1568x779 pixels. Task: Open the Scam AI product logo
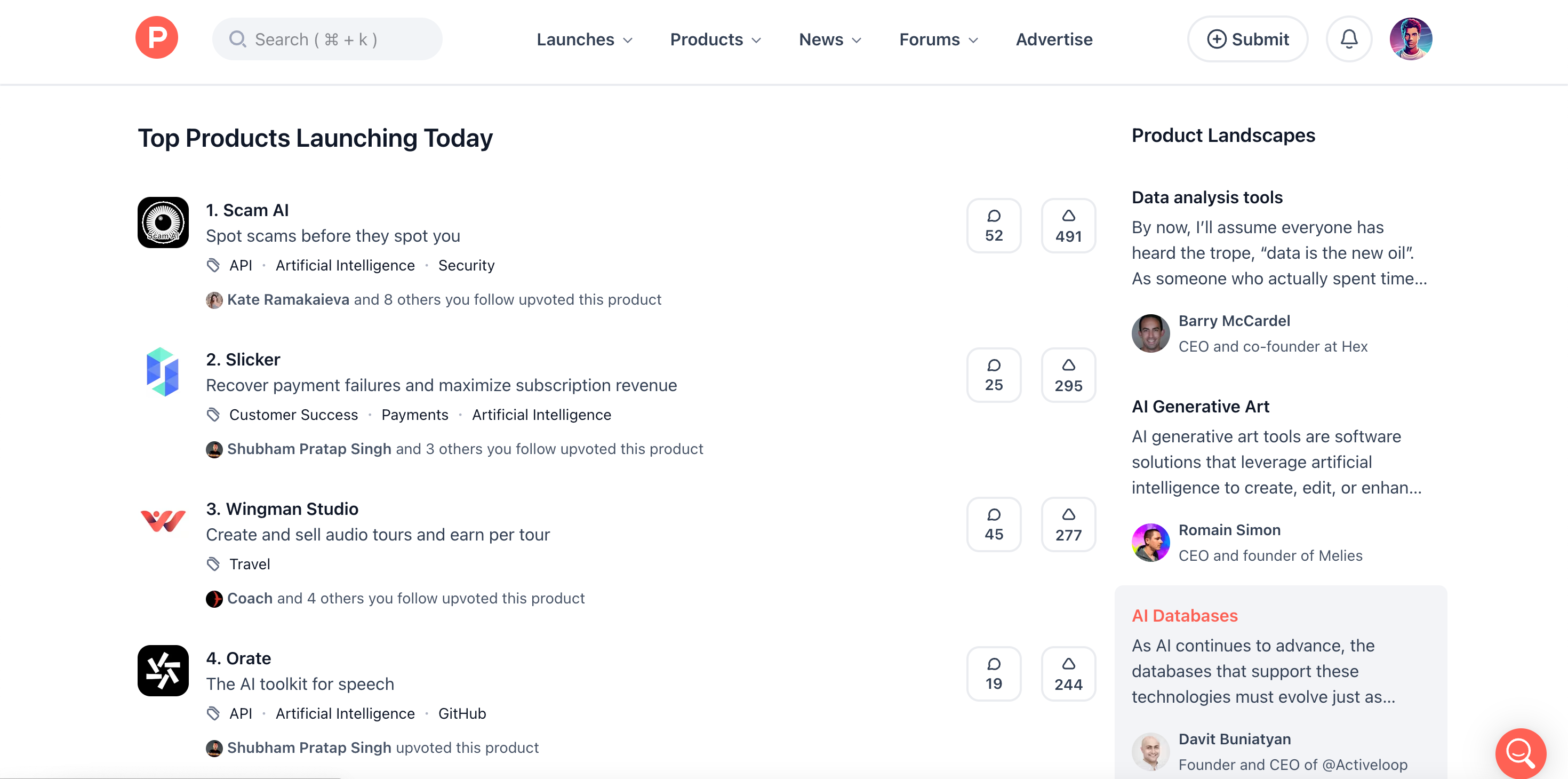point(163,222)
